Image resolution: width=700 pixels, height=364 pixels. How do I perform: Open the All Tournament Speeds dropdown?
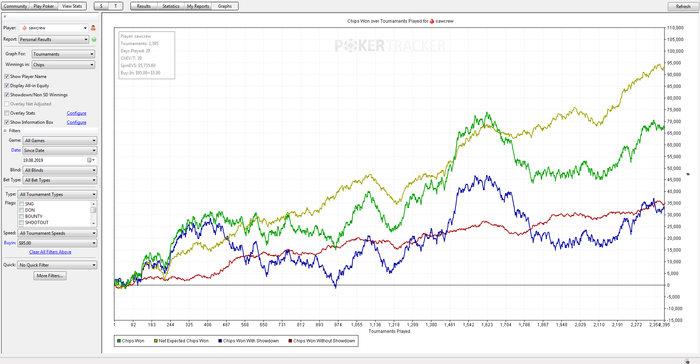(x=57, y=233)
